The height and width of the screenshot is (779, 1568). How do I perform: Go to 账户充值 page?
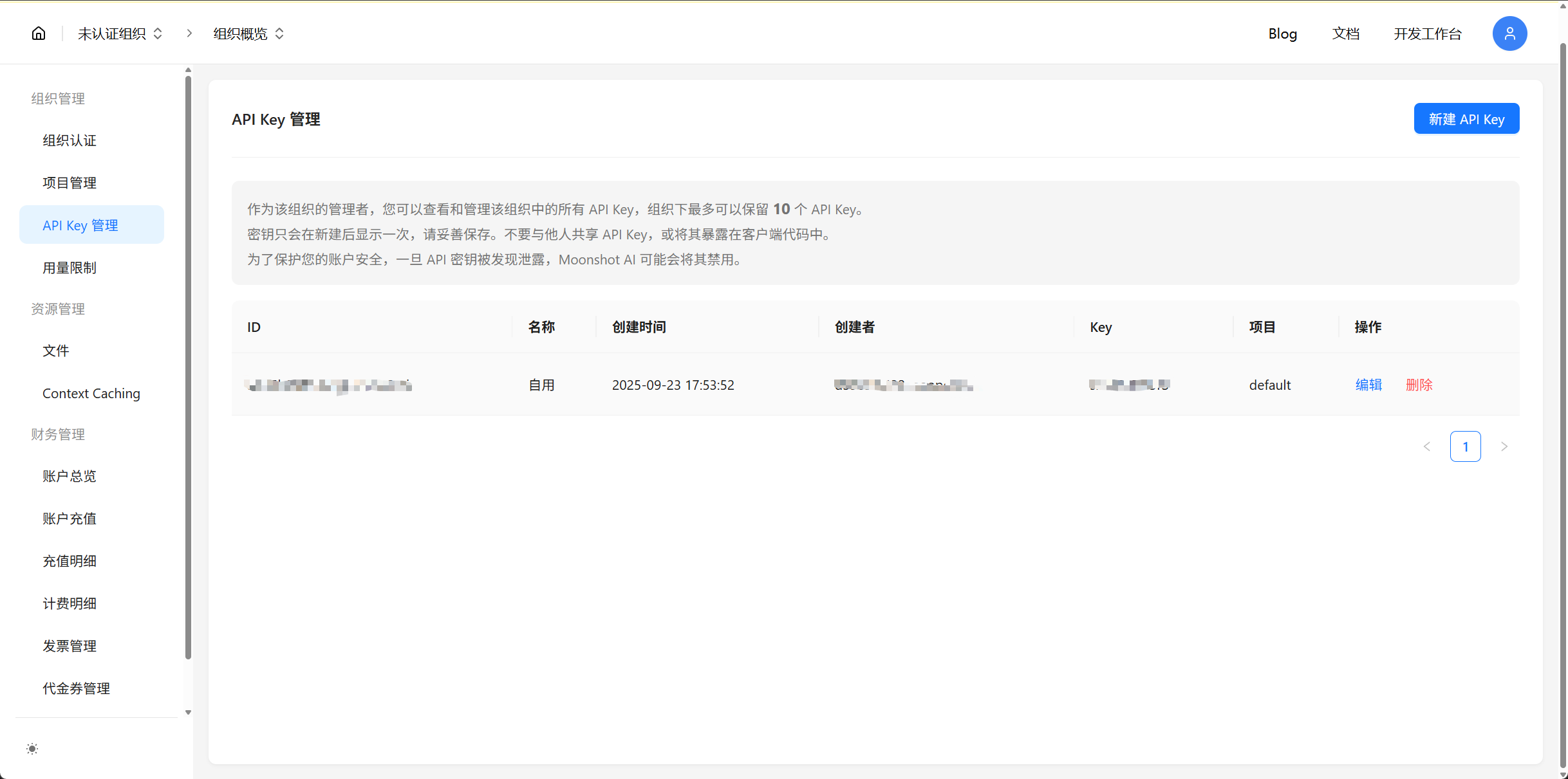click(x=70, y=518)
